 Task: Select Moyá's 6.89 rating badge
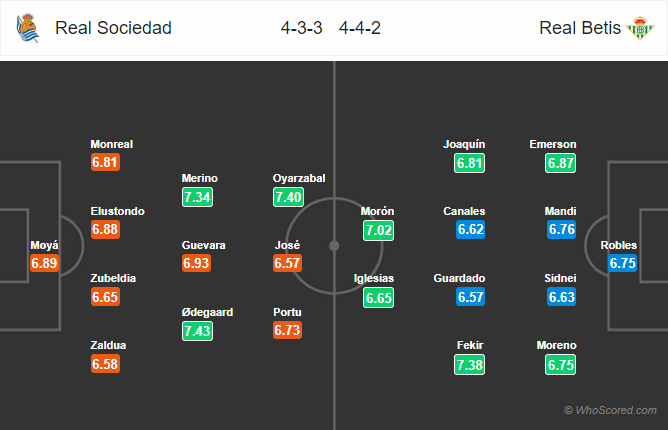[44, 263]
